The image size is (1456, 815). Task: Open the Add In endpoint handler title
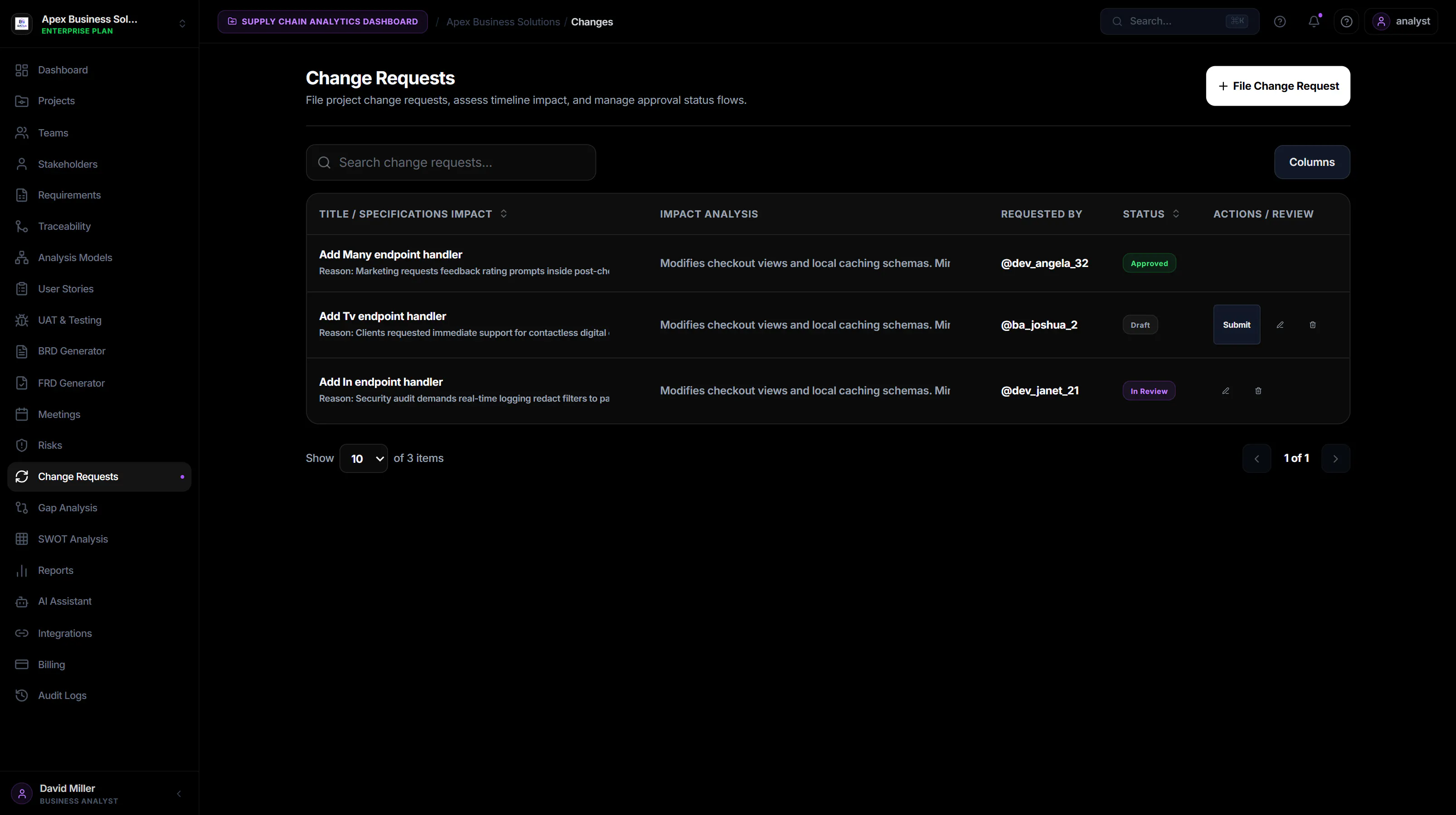381,382
